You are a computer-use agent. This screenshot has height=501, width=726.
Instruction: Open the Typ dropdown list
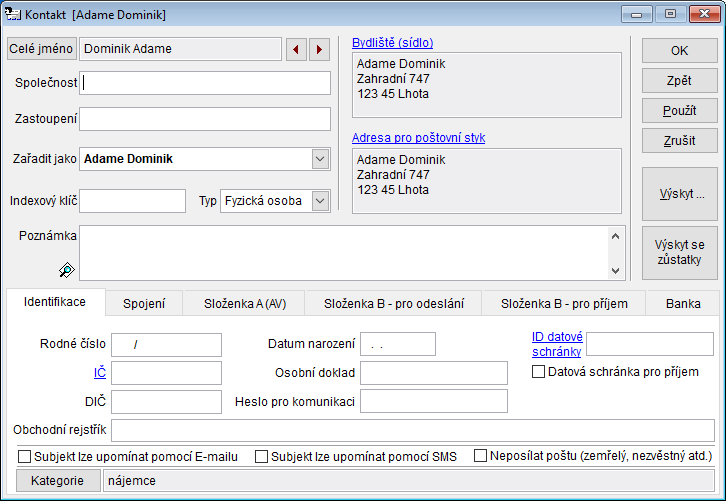[320, 201]
